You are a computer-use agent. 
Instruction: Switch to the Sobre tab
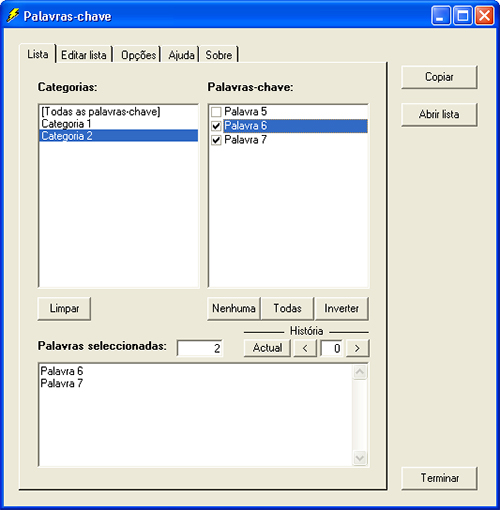coord(219,55)
